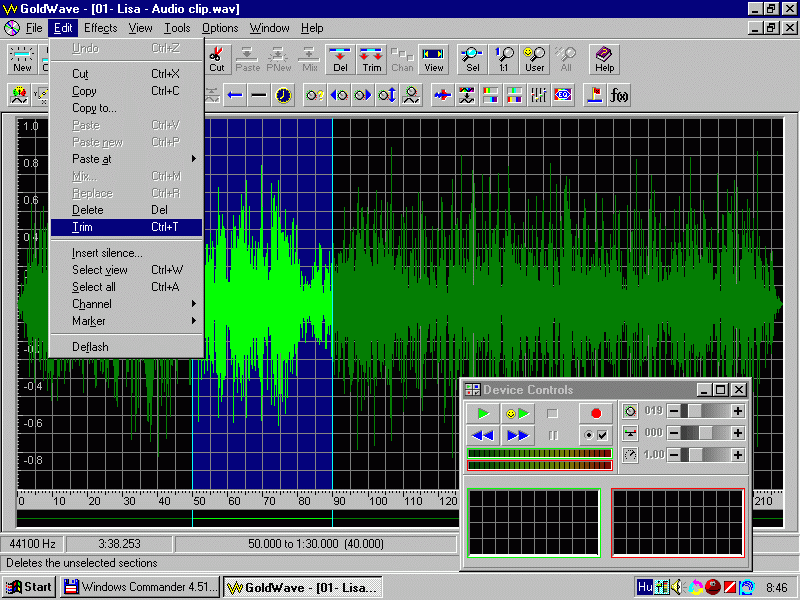Click the New file toolbar button
The image size is (800, 600).
(x=22, y=59)
